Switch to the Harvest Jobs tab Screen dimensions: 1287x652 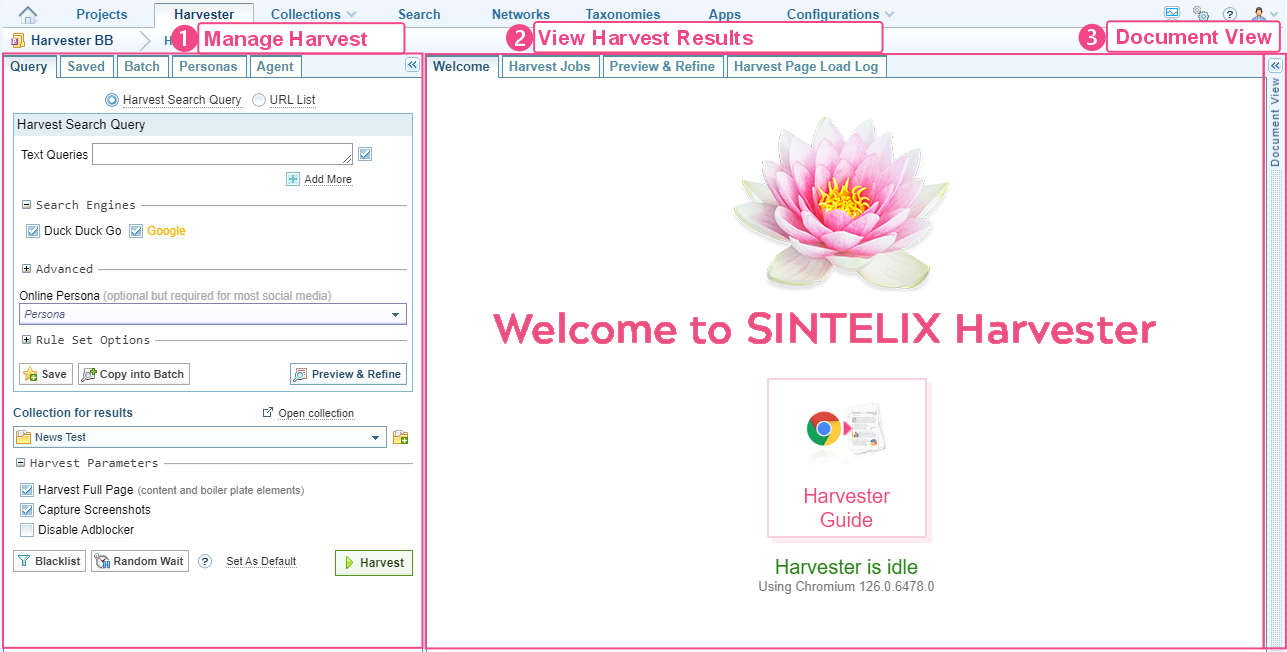point(549,67)
